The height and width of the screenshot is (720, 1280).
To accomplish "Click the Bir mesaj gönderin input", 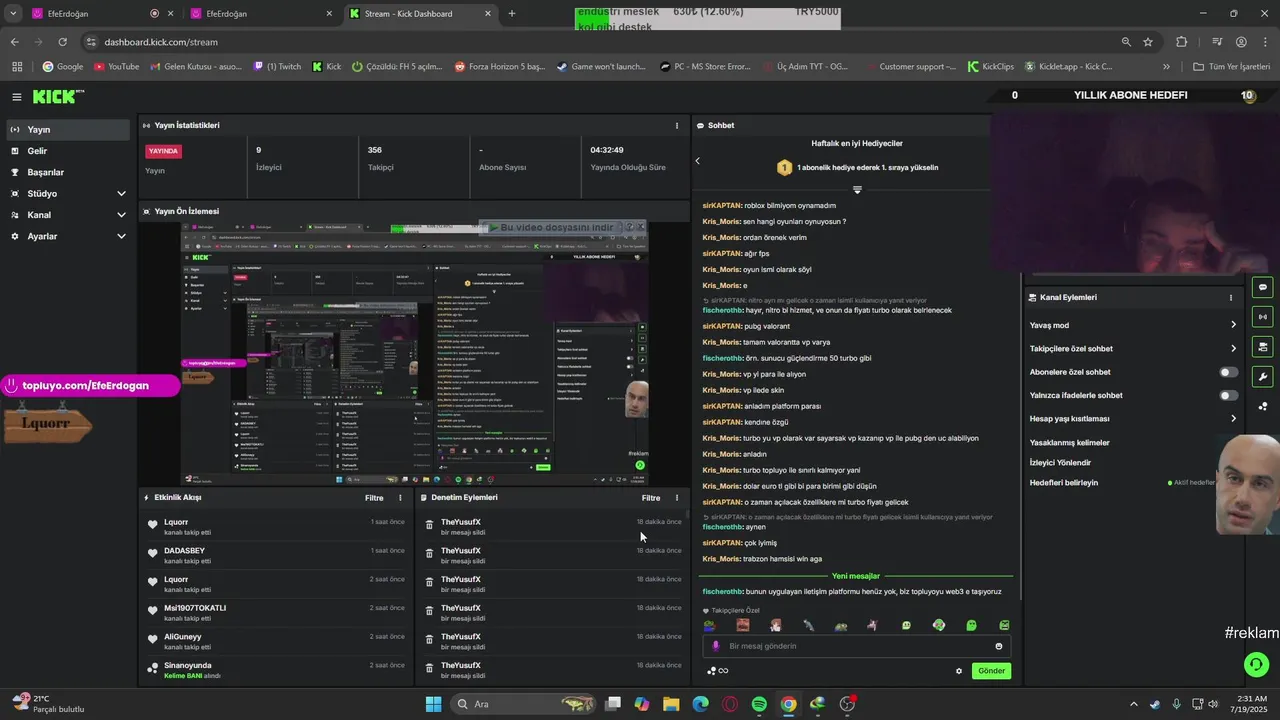I will pyautogui.click(x=856, y=646).
